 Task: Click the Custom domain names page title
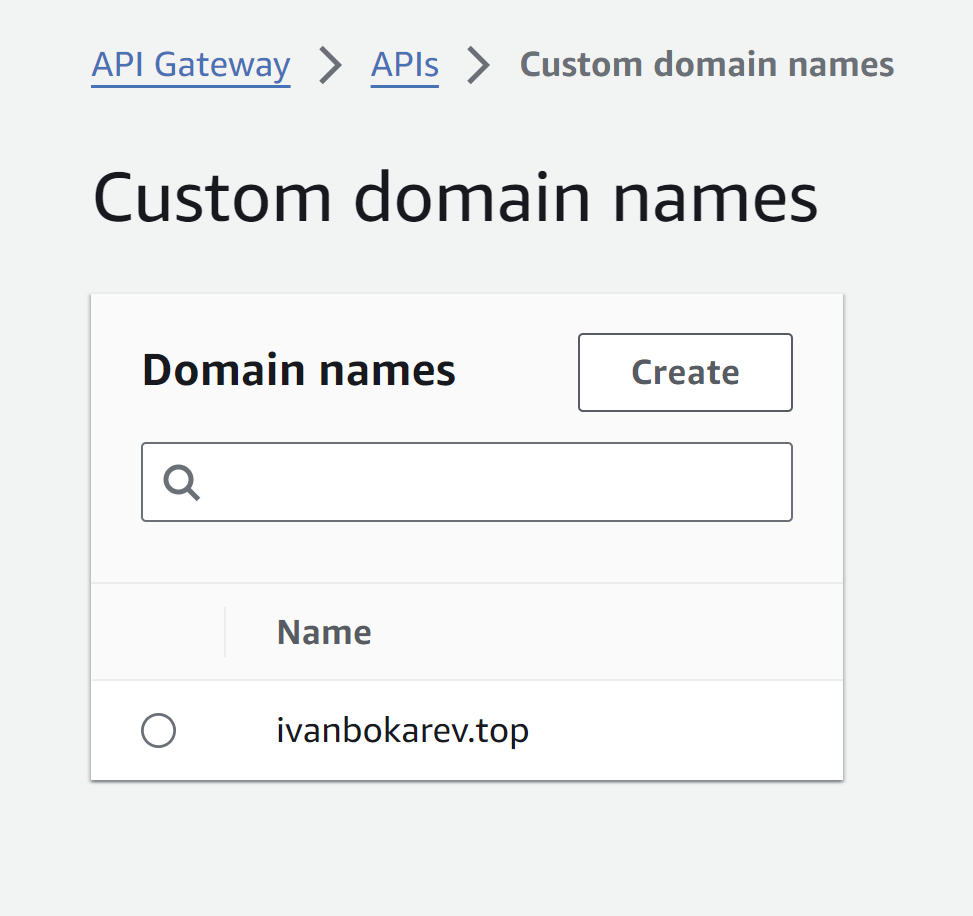(x=455, y=197)
